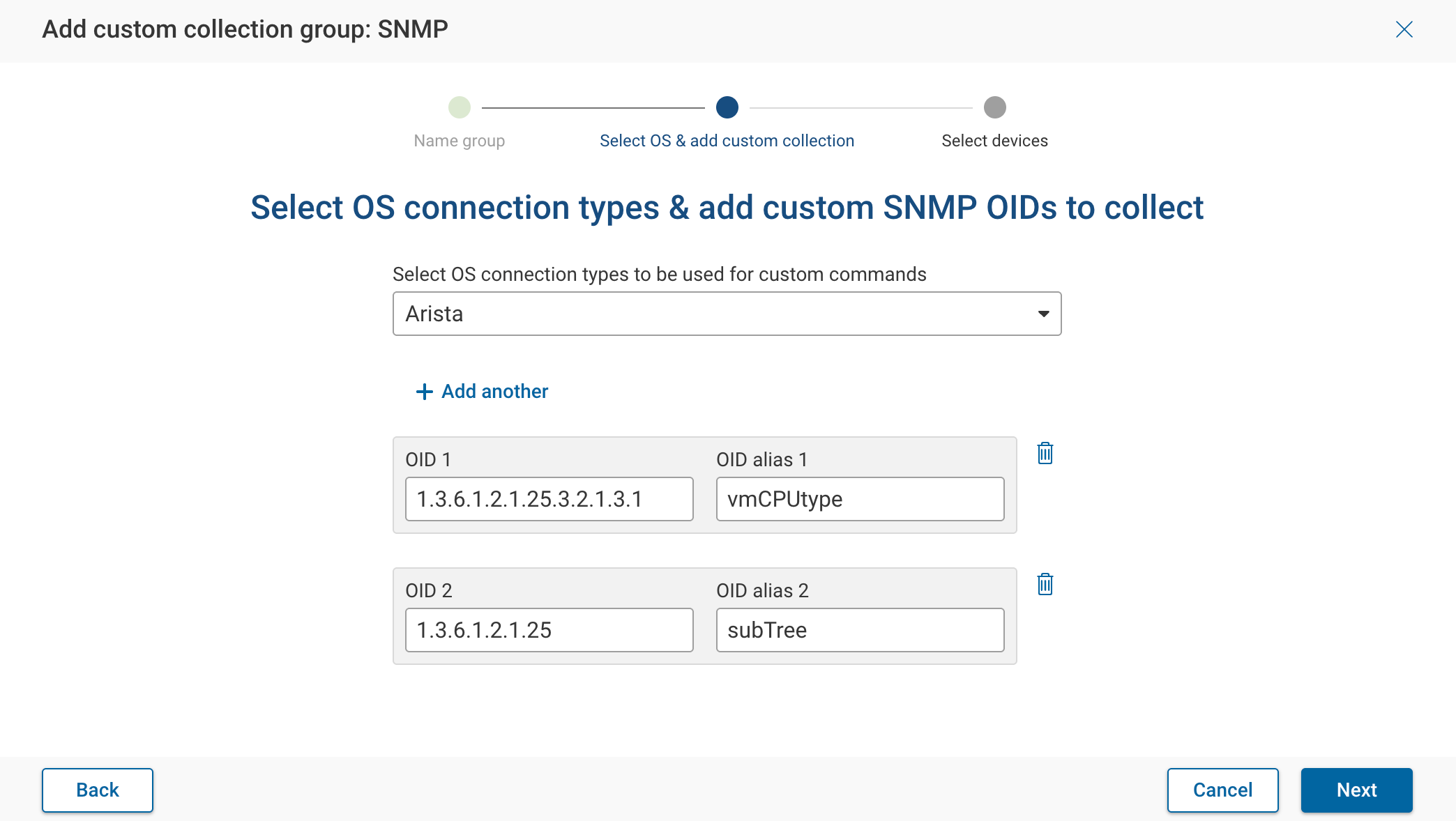Click the OID 1 input field containing 1.3.6.1.2.1.25.3.2.1.3.1
The height and width of the screenshot is (821, 1456).
coord(549,499)
